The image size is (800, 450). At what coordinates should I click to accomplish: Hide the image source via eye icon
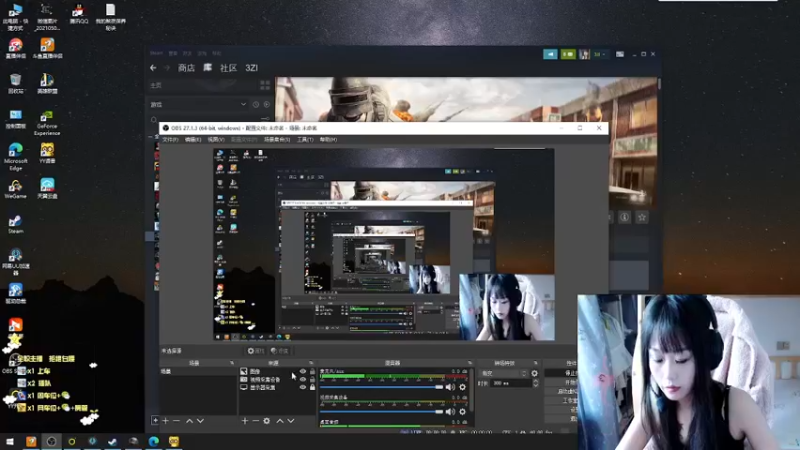pos(303,371)
